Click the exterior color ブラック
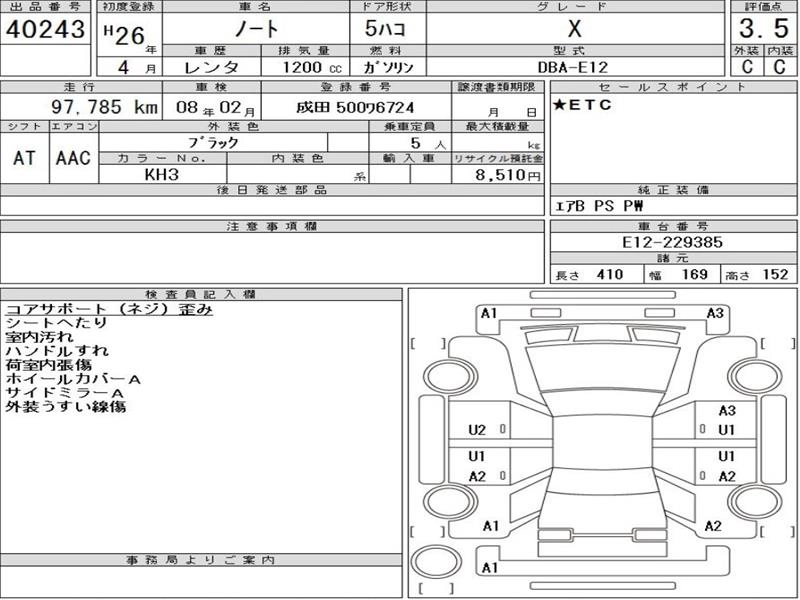The image size is (800, 600). tap(213, 142)
